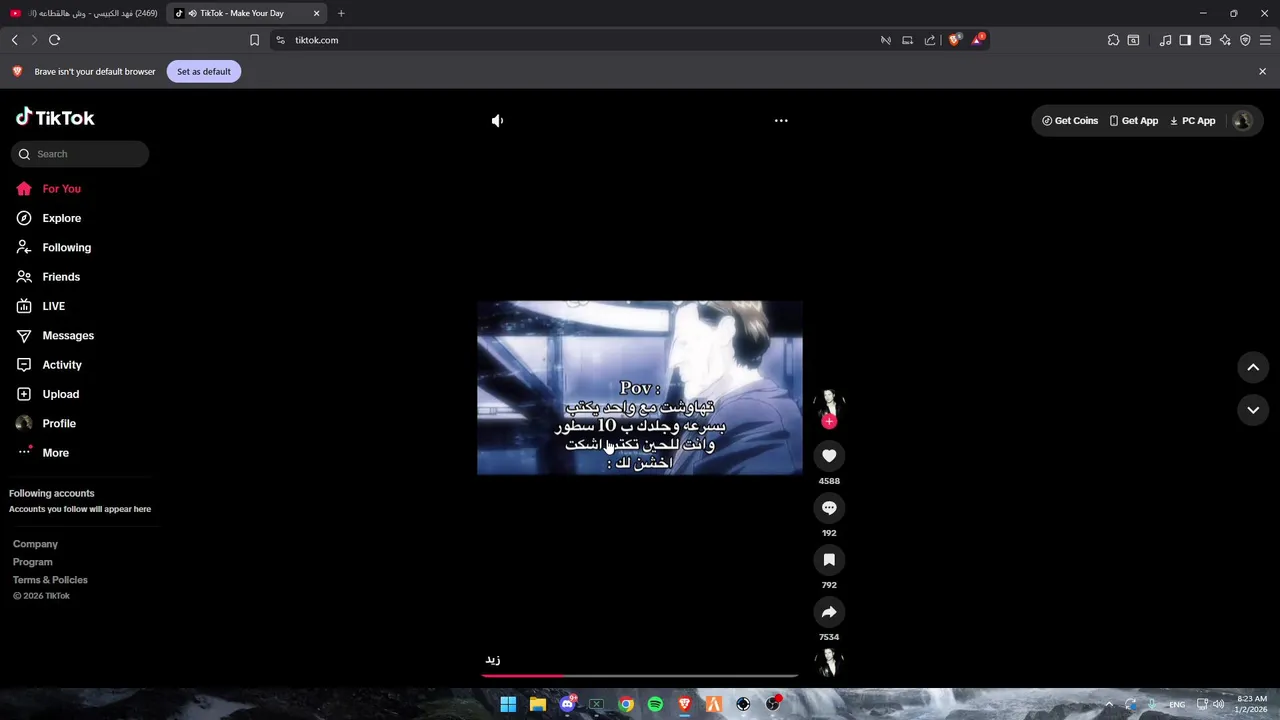Mute the TikTok video with the speaker icon

point(497,121)
